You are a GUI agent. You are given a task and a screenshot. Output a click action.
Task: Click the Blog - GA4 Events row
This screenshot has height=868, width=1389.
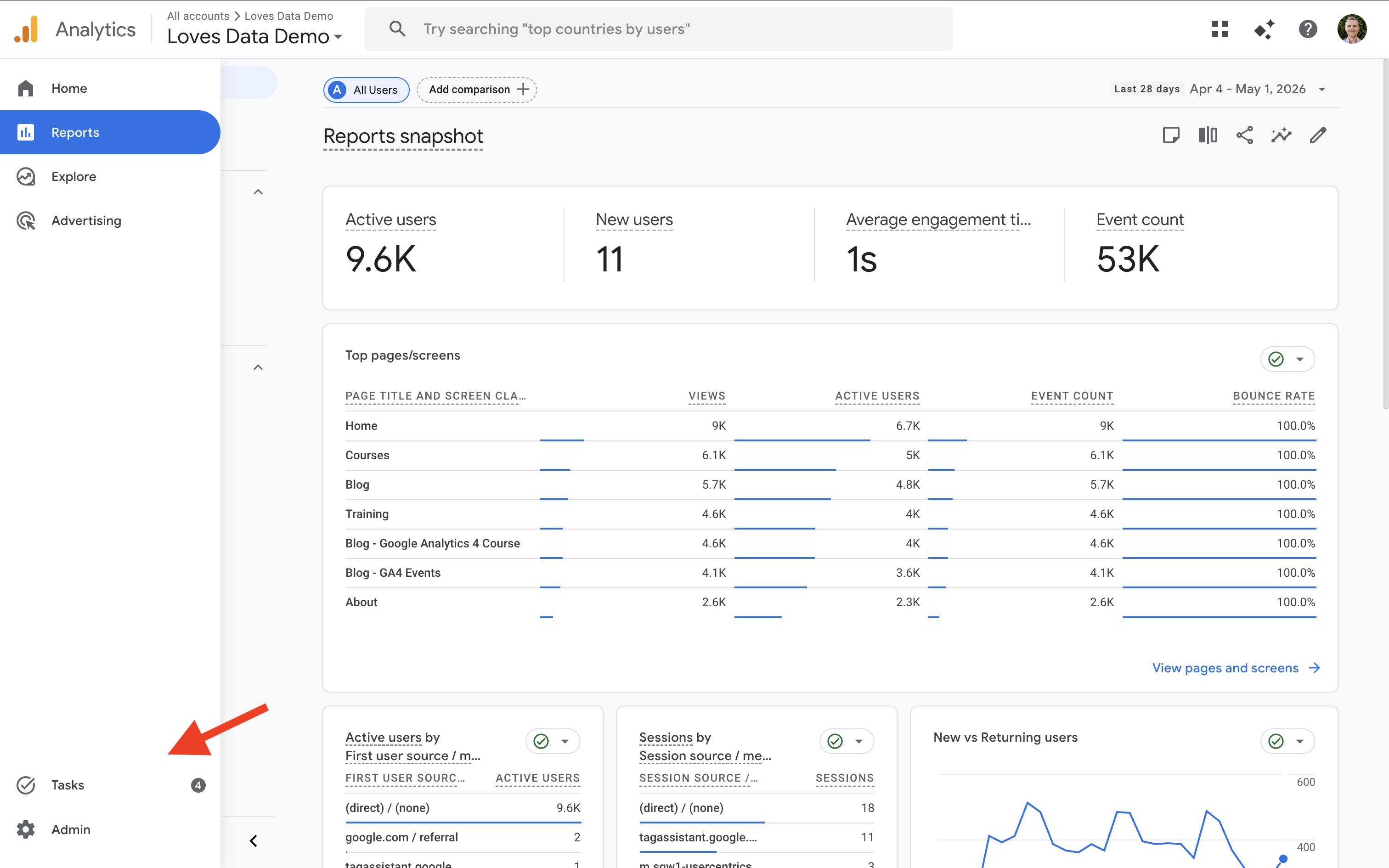click(830, 574)
